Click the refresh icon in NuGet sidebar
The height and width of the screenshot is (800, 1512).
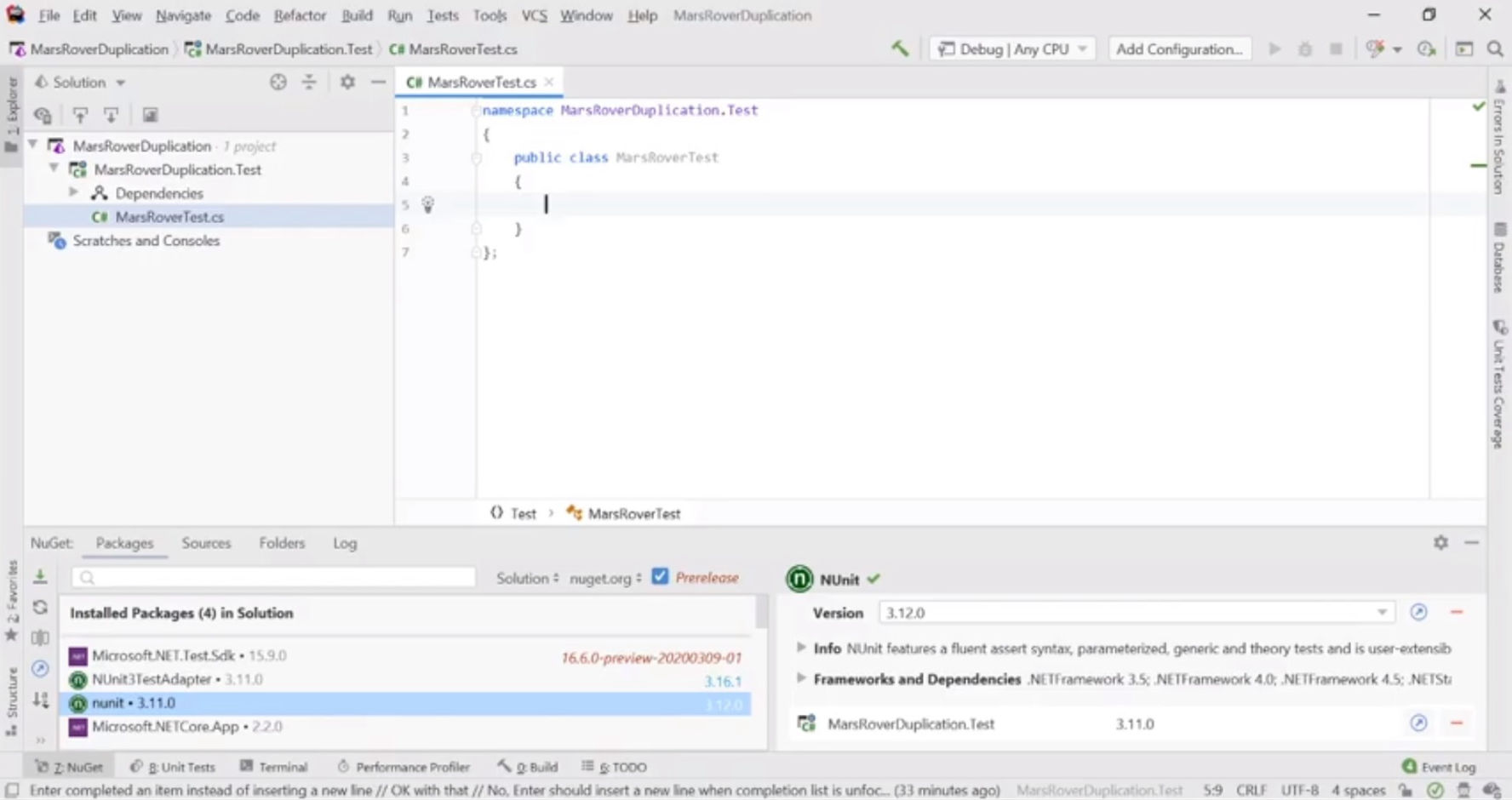(x=40, y=608)
